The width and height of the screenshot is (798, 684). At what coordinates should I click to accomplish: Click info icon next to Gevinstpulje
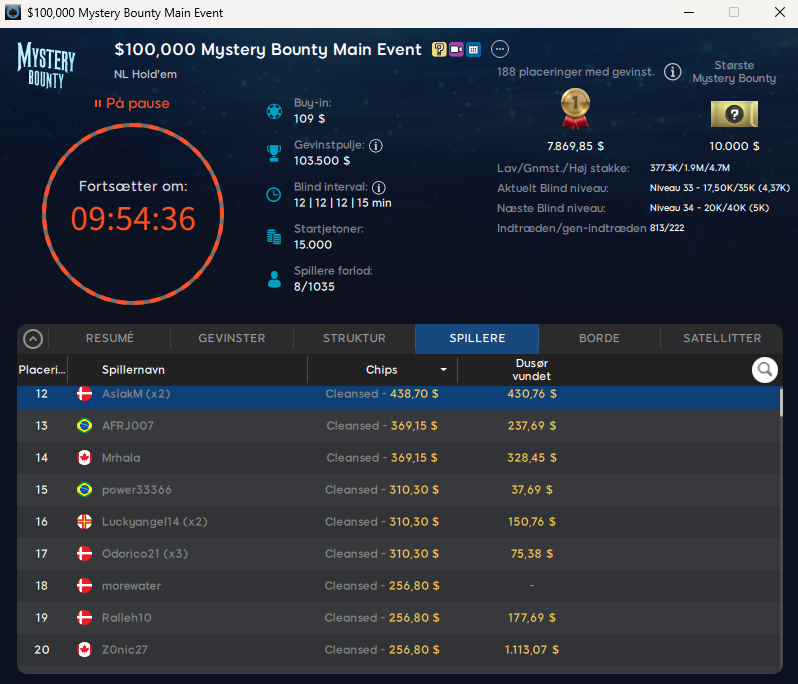(376, 145)
